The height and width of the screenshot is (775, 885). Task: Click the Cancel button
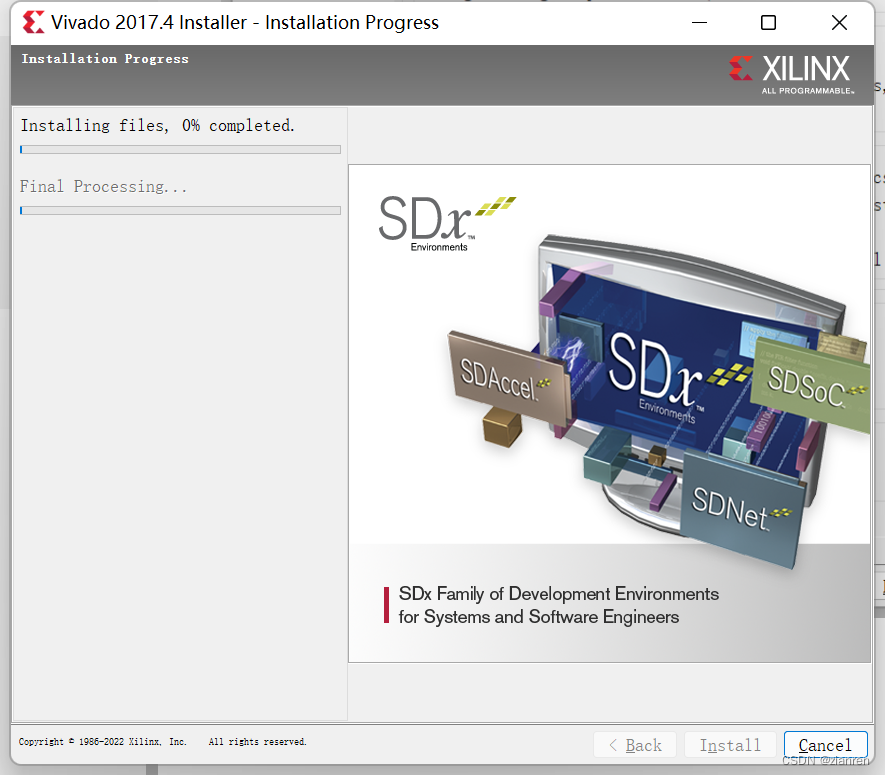click(x=825, y=745)
